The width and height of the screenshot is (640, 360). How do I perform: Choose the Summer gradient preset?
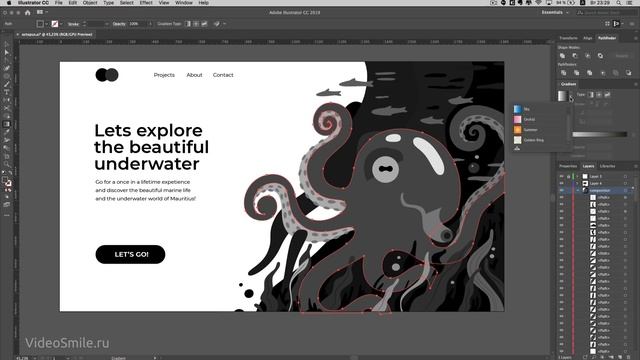[x=540, y=130]
